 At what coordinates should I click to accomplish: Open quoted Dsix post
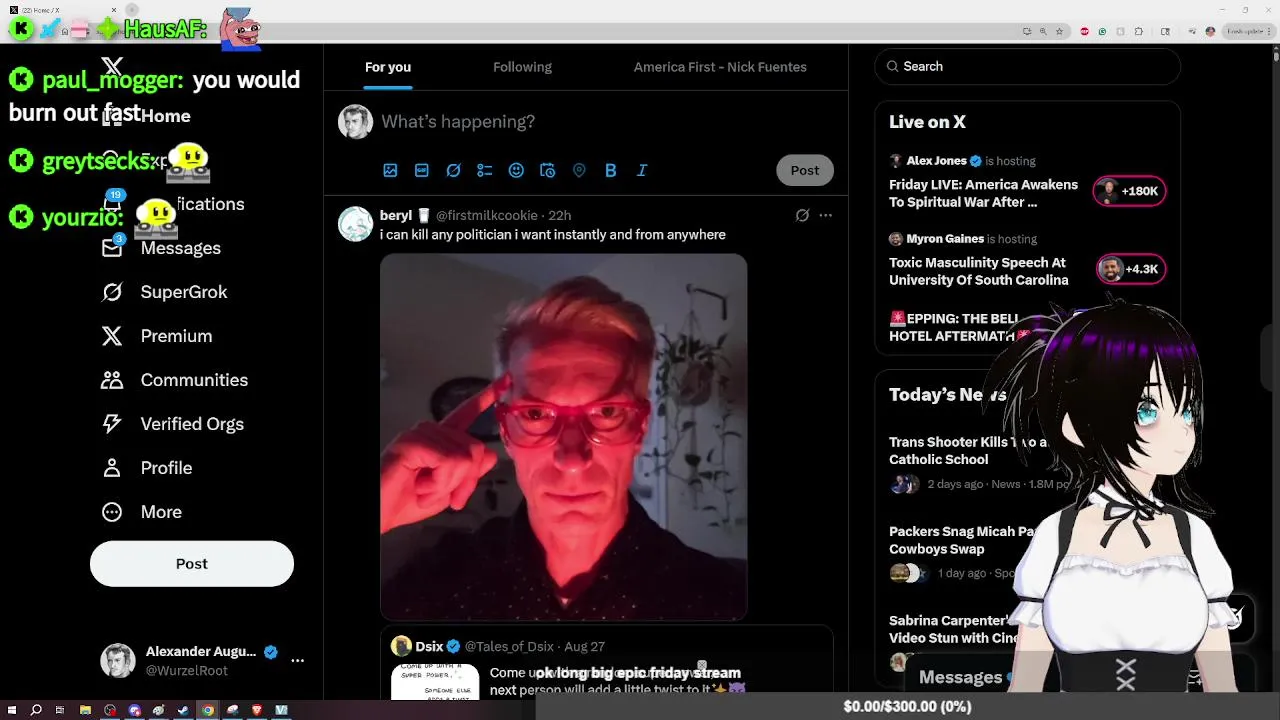point(606,663)
